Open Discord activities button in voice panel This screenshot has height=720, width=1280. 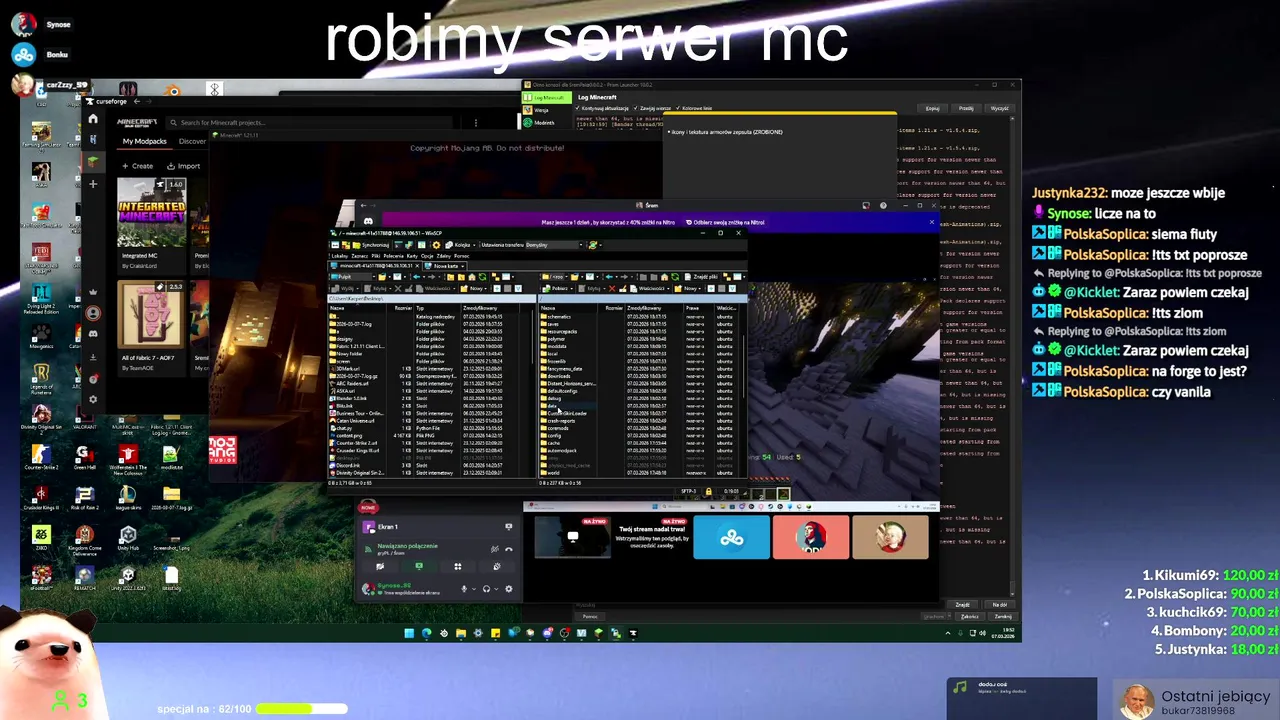pyautogui.click(x=458, y=567)
